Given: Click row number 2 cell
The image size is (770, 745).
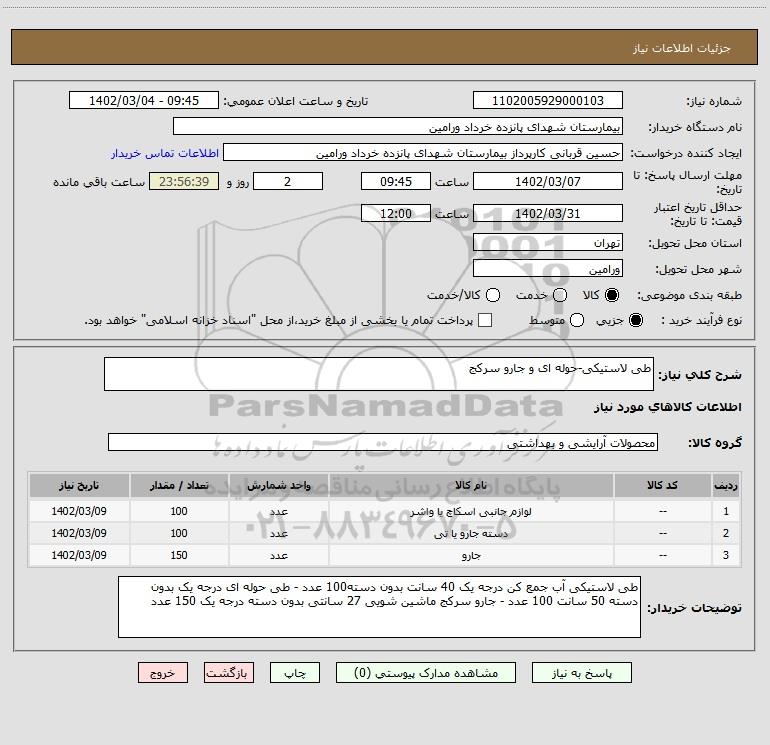Looking at the screenshot, I should pos(726,533).
